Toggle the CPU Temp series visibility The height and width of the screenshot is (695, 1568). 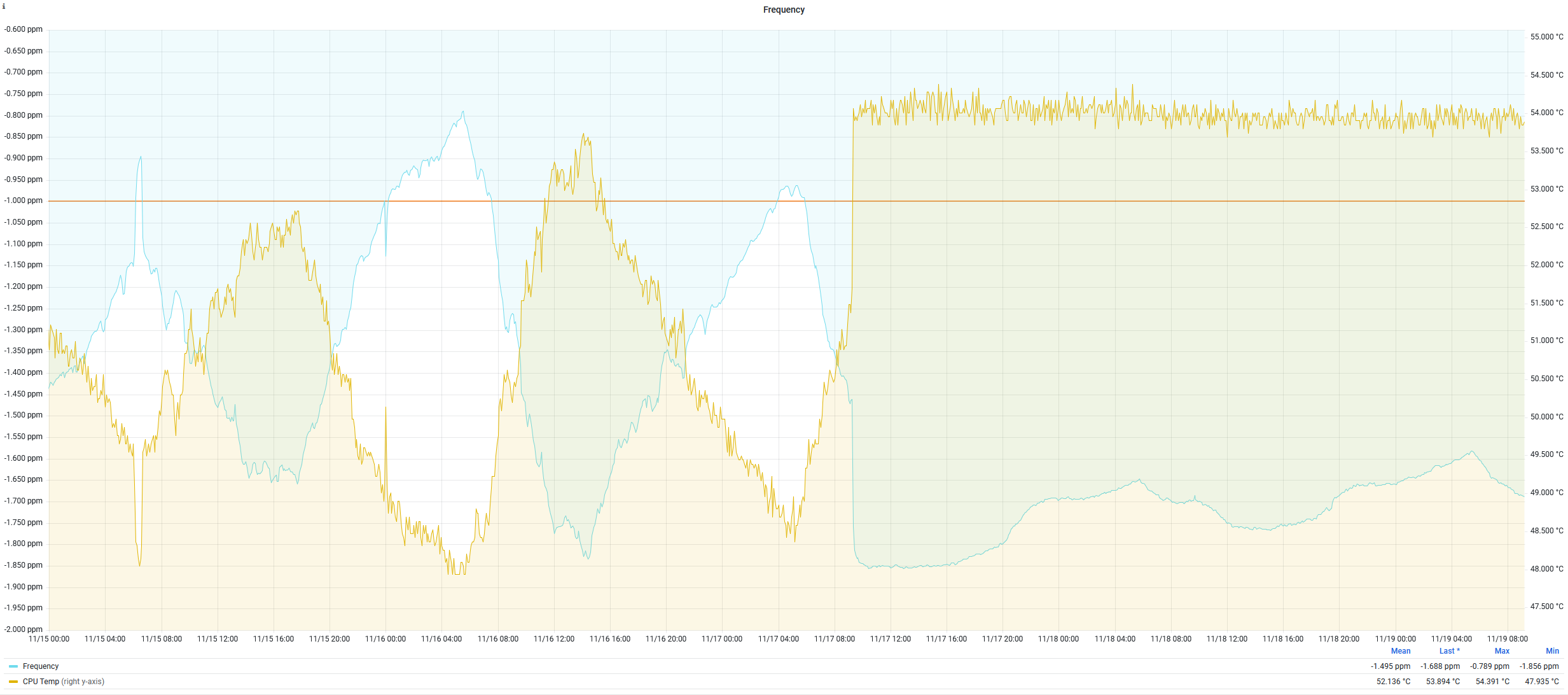(41, 682)
